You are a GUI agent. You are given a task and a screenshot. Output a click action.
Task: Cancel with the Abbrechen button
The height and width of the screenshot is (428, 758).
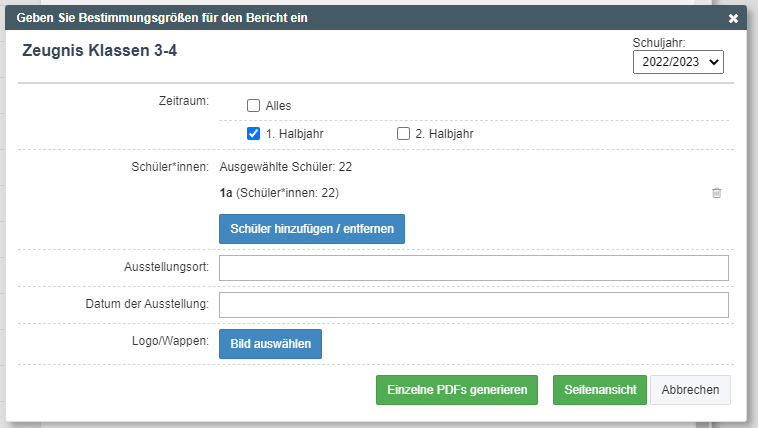690,390
